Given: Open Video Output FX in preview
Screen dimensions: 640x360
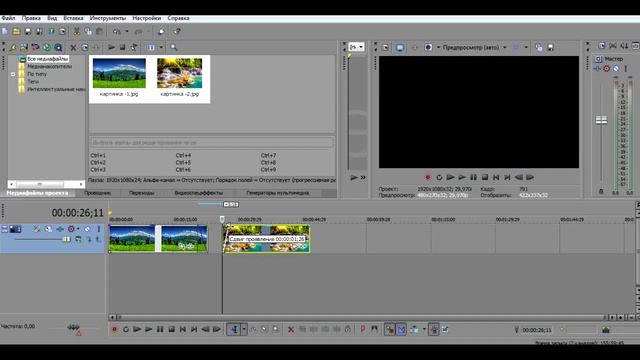Looking at the screenshot, I should tap(415, 47).
